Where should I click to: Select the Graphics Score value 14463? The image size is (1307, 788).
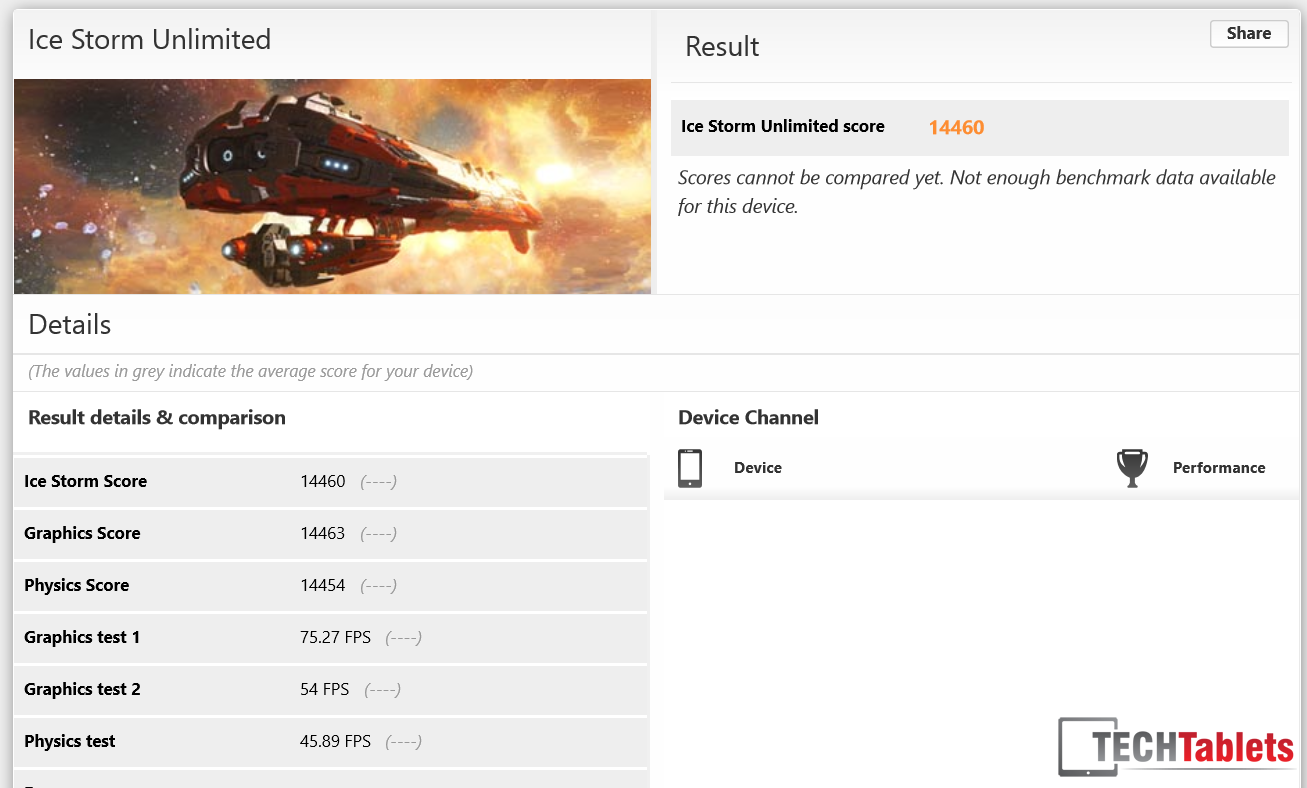pos(323,533)
